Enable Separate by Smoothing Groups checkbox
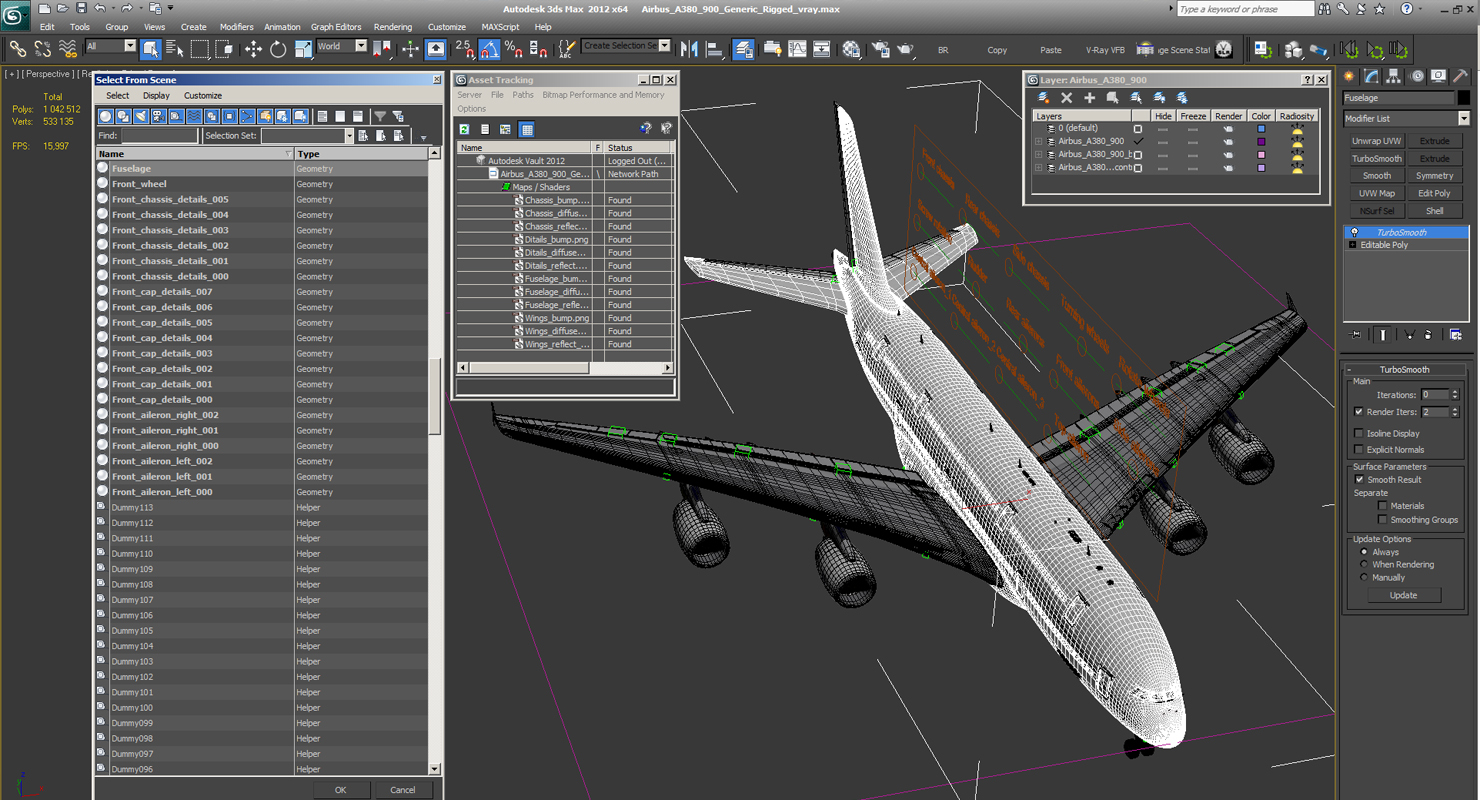1480x800 pixels. (x=1383, y=520)
